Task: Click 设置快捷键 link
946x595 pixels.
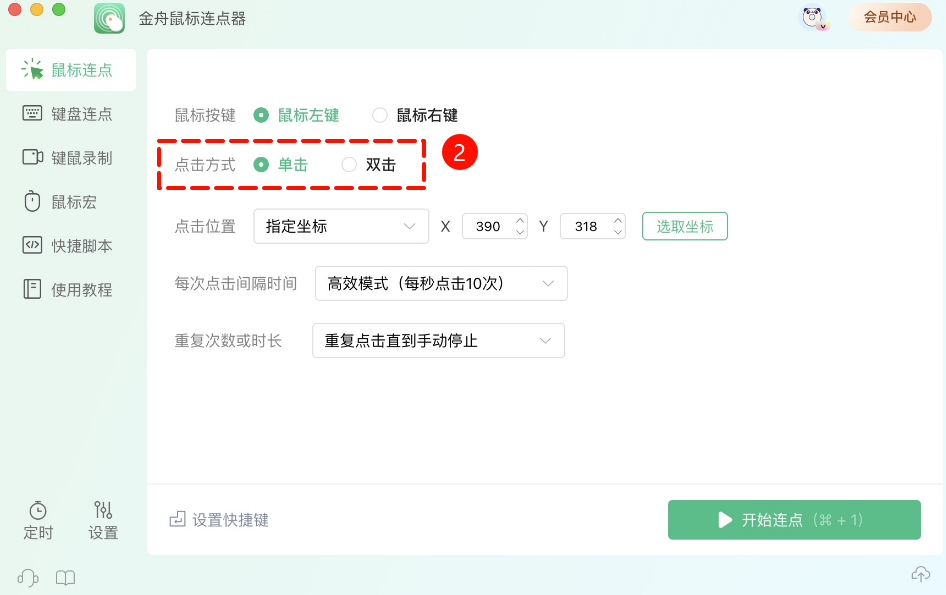Action: click(x=219, y=520)
